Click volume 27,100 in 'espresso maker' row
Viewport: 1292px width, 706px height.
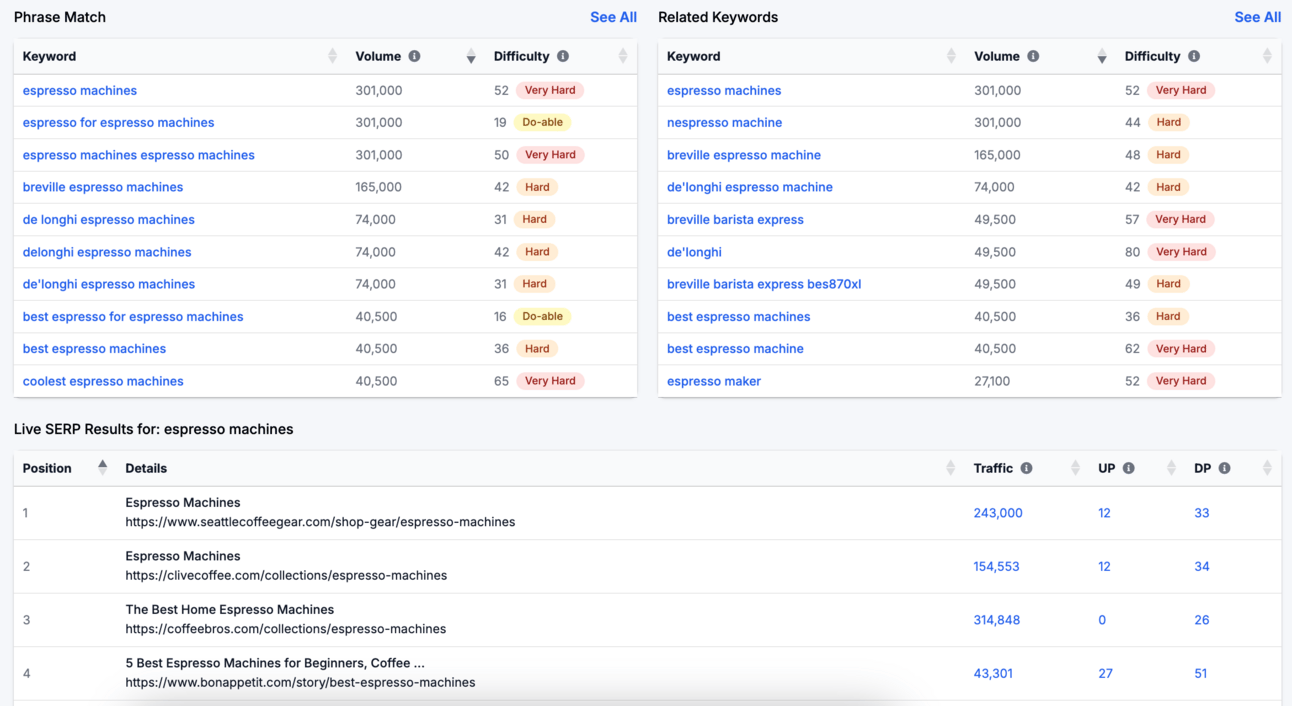[x=992, y=381]
